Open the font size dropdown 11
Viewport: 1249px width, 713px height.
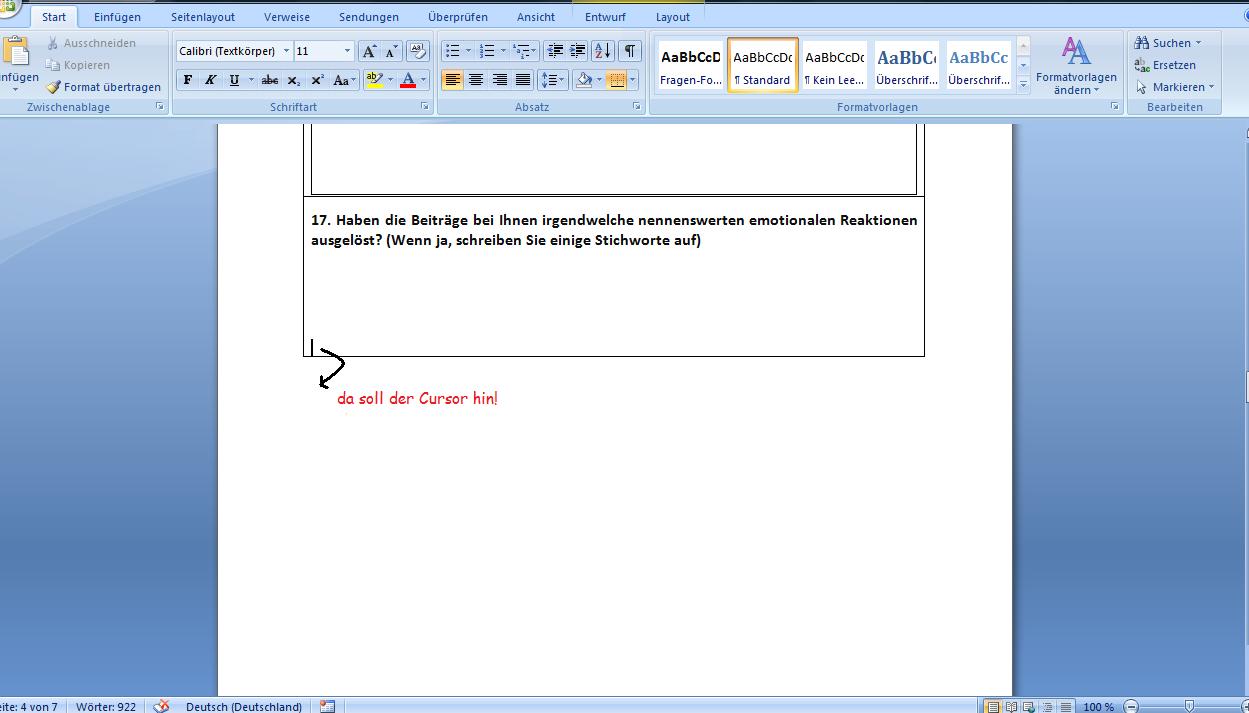(347, 51)
